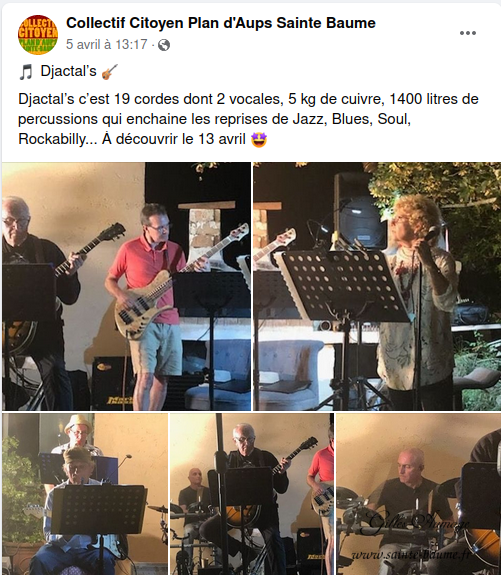501x575 pixels.
Task: Click the perforated music stand in front of the singer
Action: click(x=341, y=286)
